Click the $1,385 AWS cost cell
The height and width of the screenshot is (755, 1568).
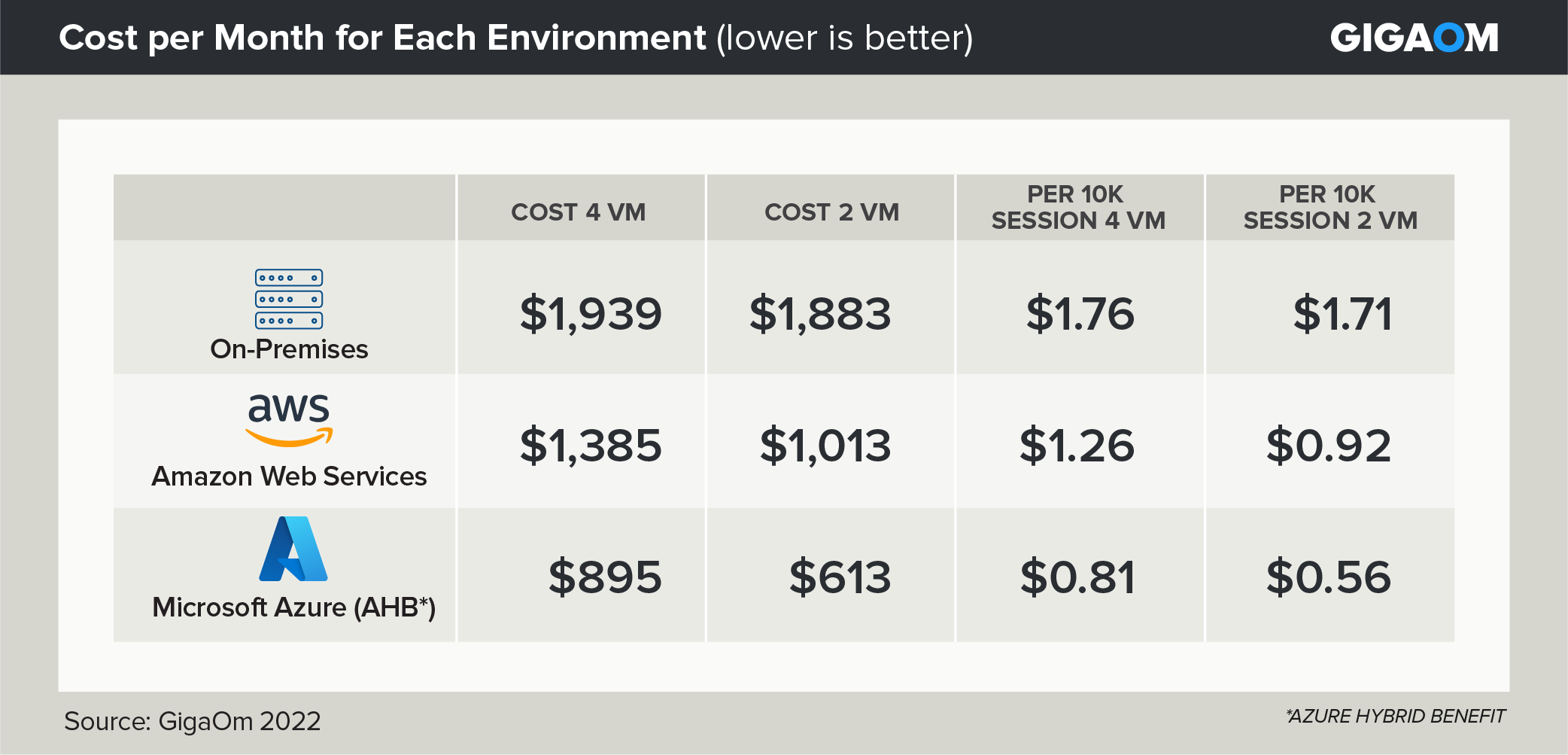[x=591, y=445]
